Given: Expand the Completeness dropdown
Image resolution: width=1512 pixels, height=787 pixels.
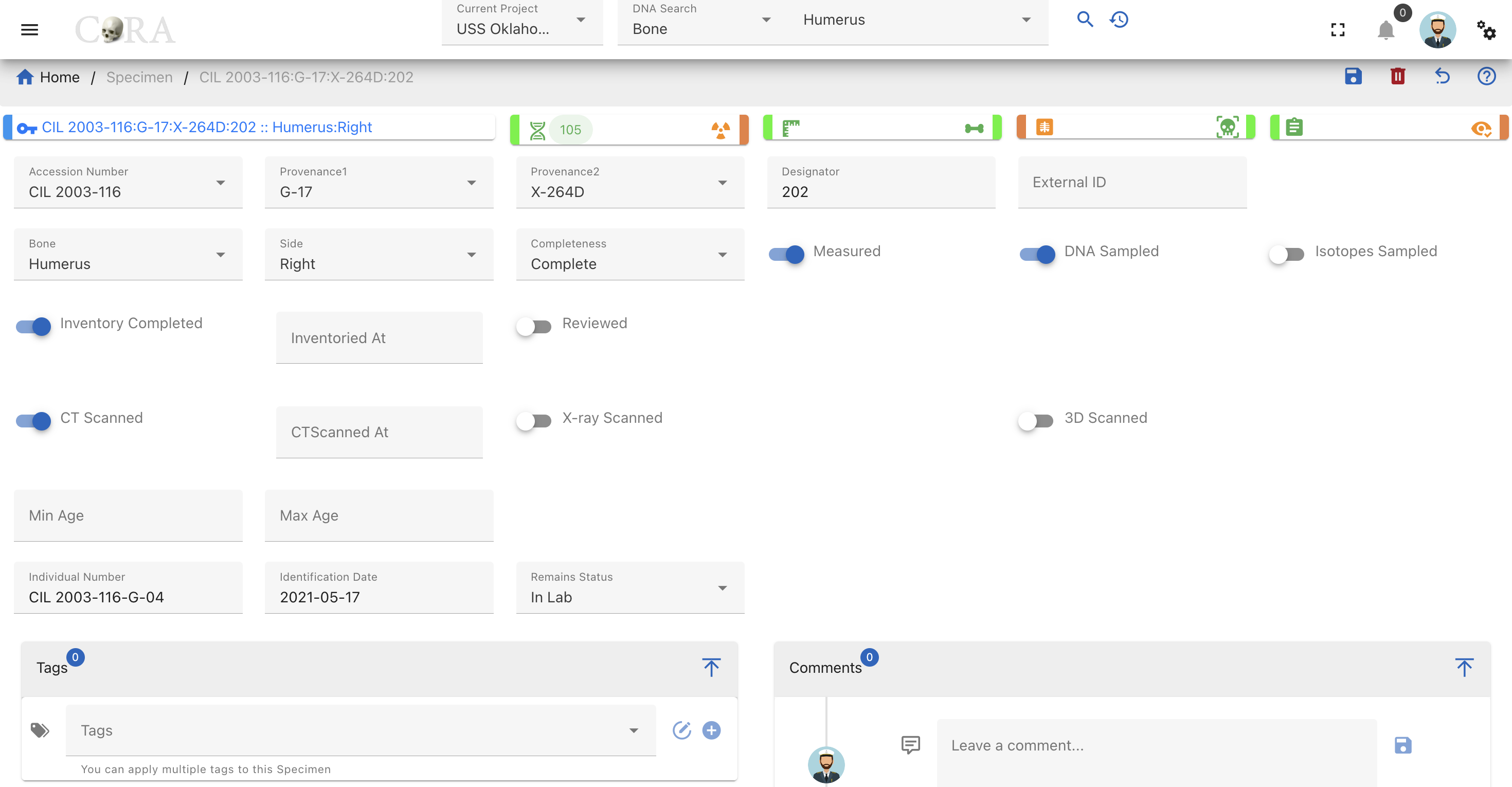Looking at the screenshot, I should point(630,255).
